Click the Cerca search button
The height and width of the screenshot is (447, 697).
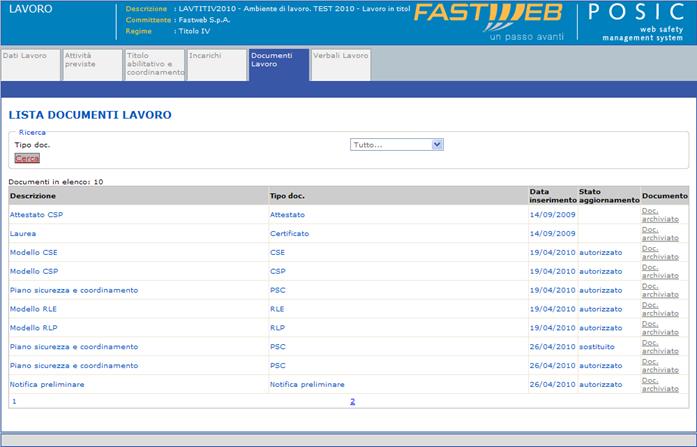coord(27,158)
